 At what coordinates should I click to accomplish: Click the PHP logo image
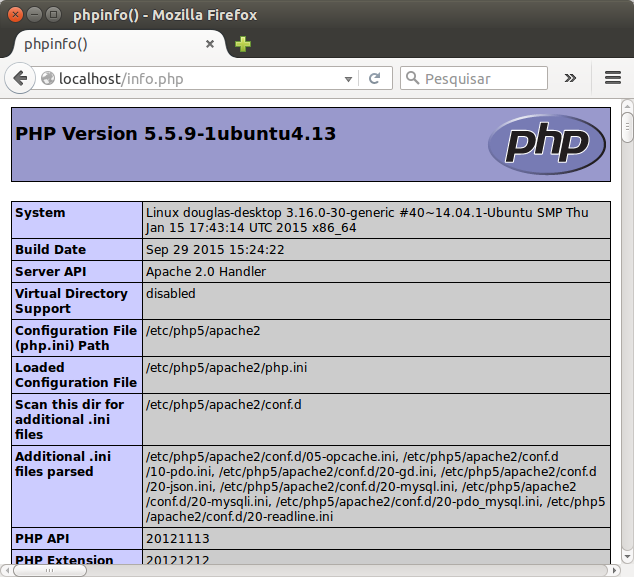(x=546, y=144)
